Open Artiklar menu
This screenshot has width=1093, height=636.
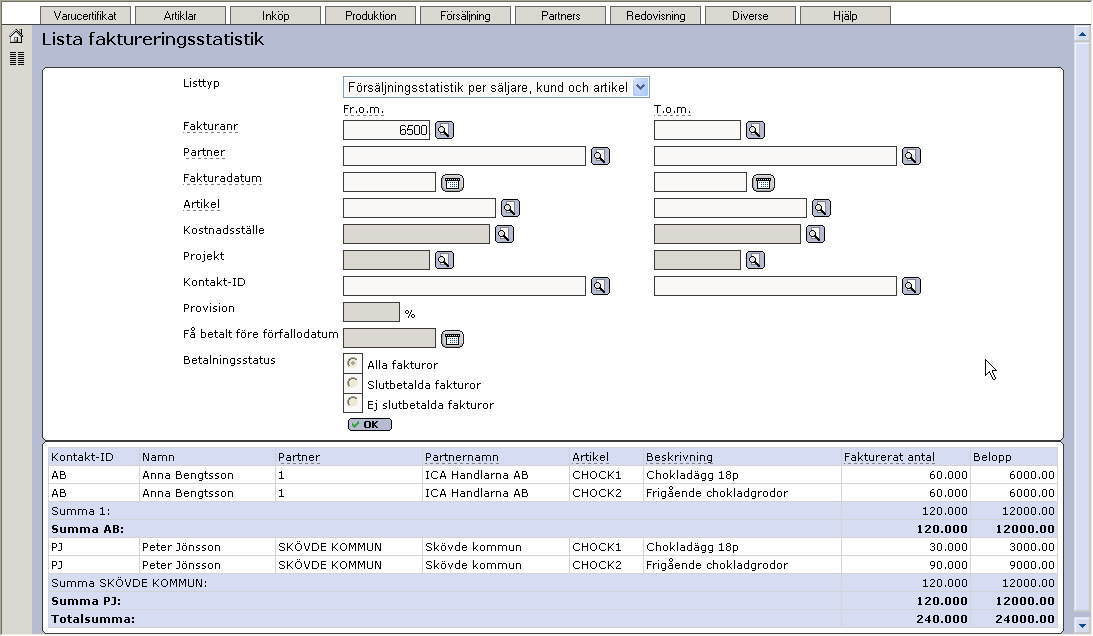pyautogui.click(x=180, y=15)
